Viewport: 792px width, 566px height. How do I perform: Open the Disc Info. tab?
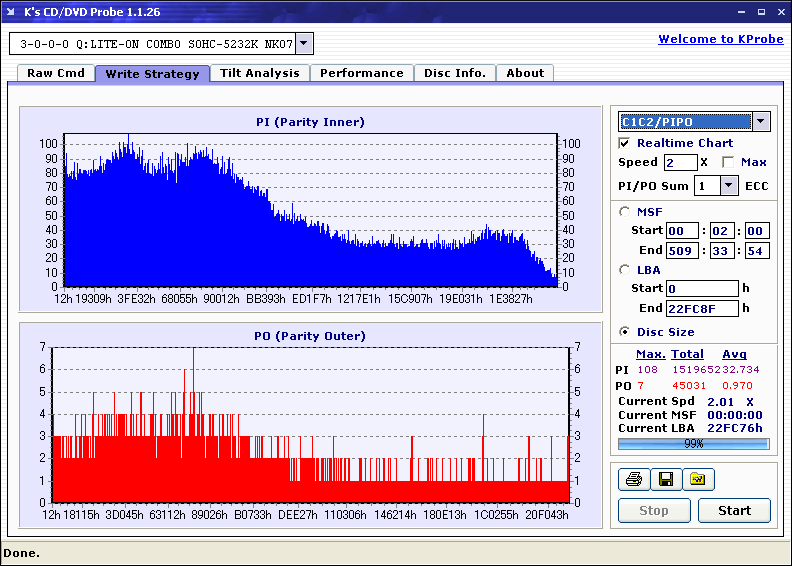[455, 73]
